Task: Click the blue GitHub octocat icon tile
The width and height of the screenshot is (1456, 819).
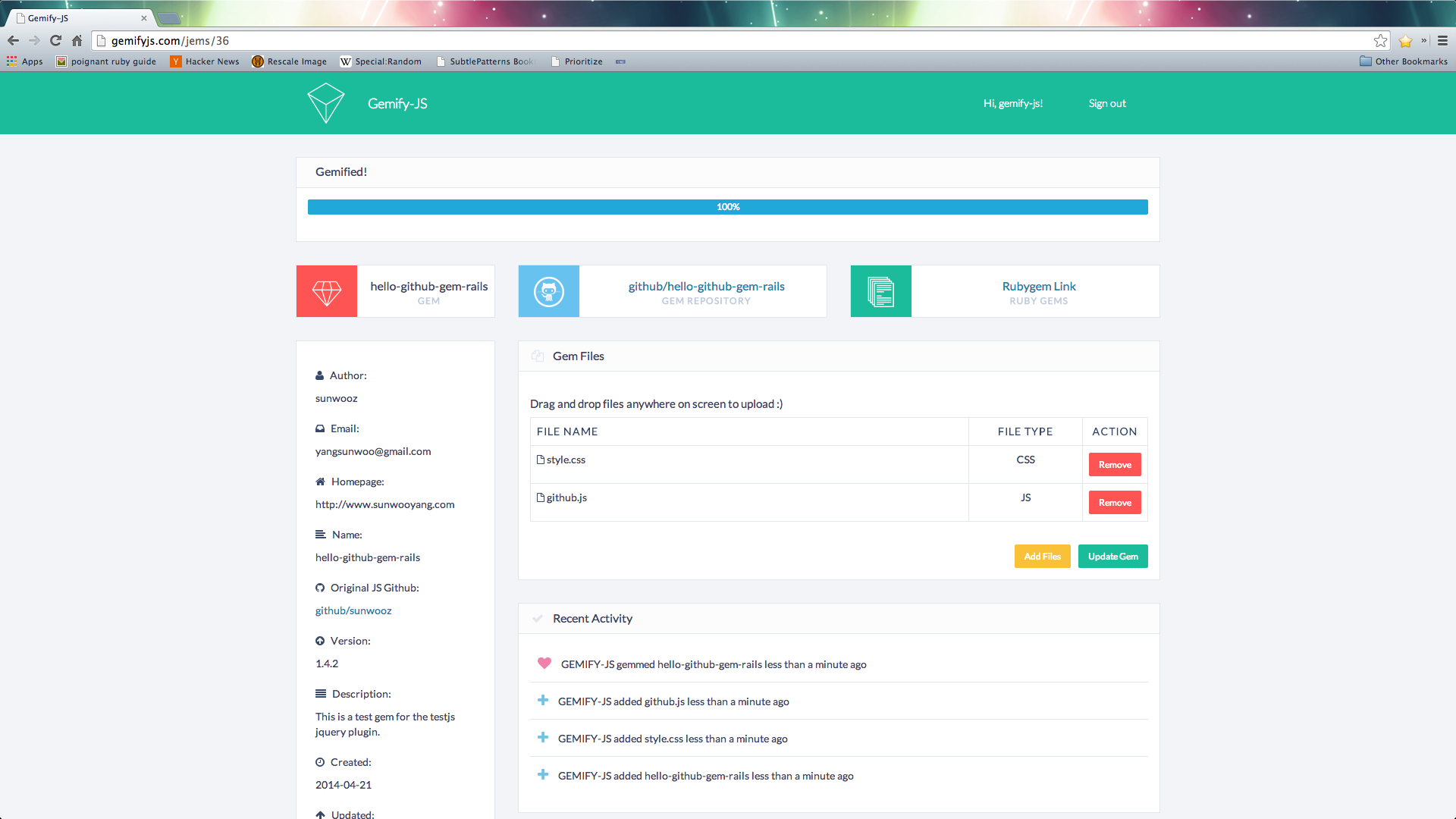Action: click(x=549, y=291)
